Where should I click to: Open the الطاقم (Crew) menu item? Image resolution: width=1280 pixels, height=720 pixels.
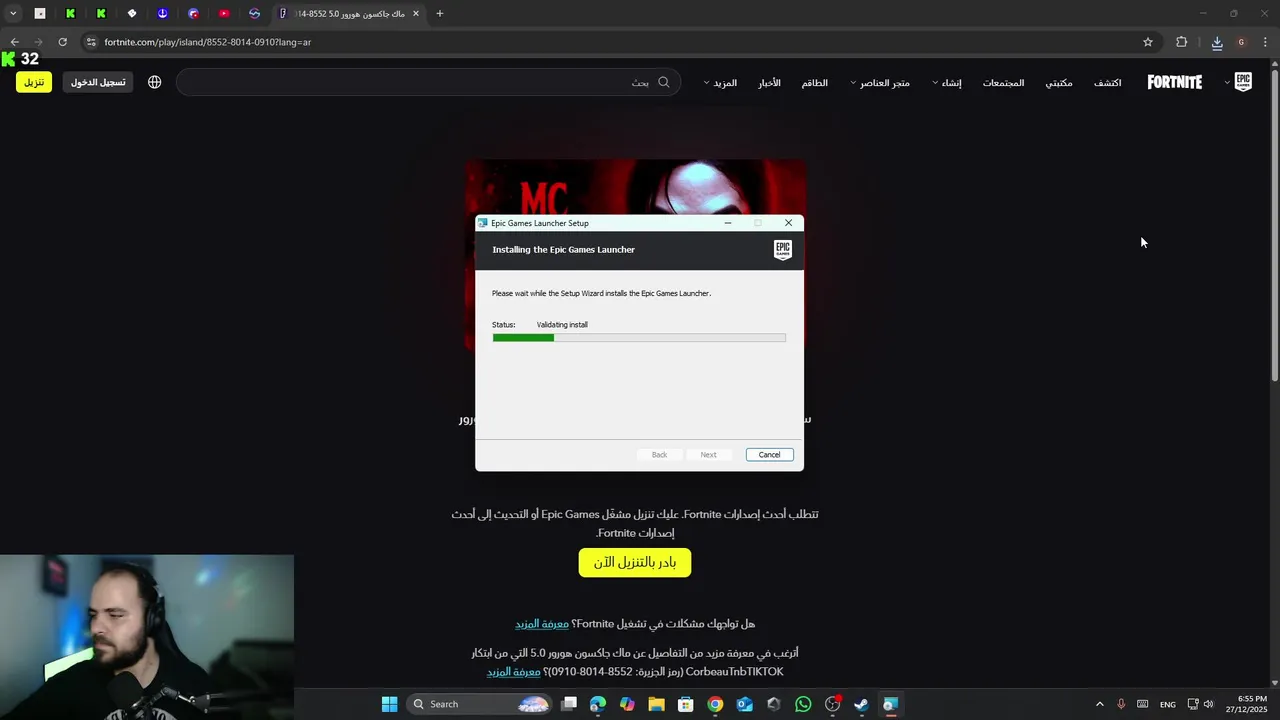[815, 83]
